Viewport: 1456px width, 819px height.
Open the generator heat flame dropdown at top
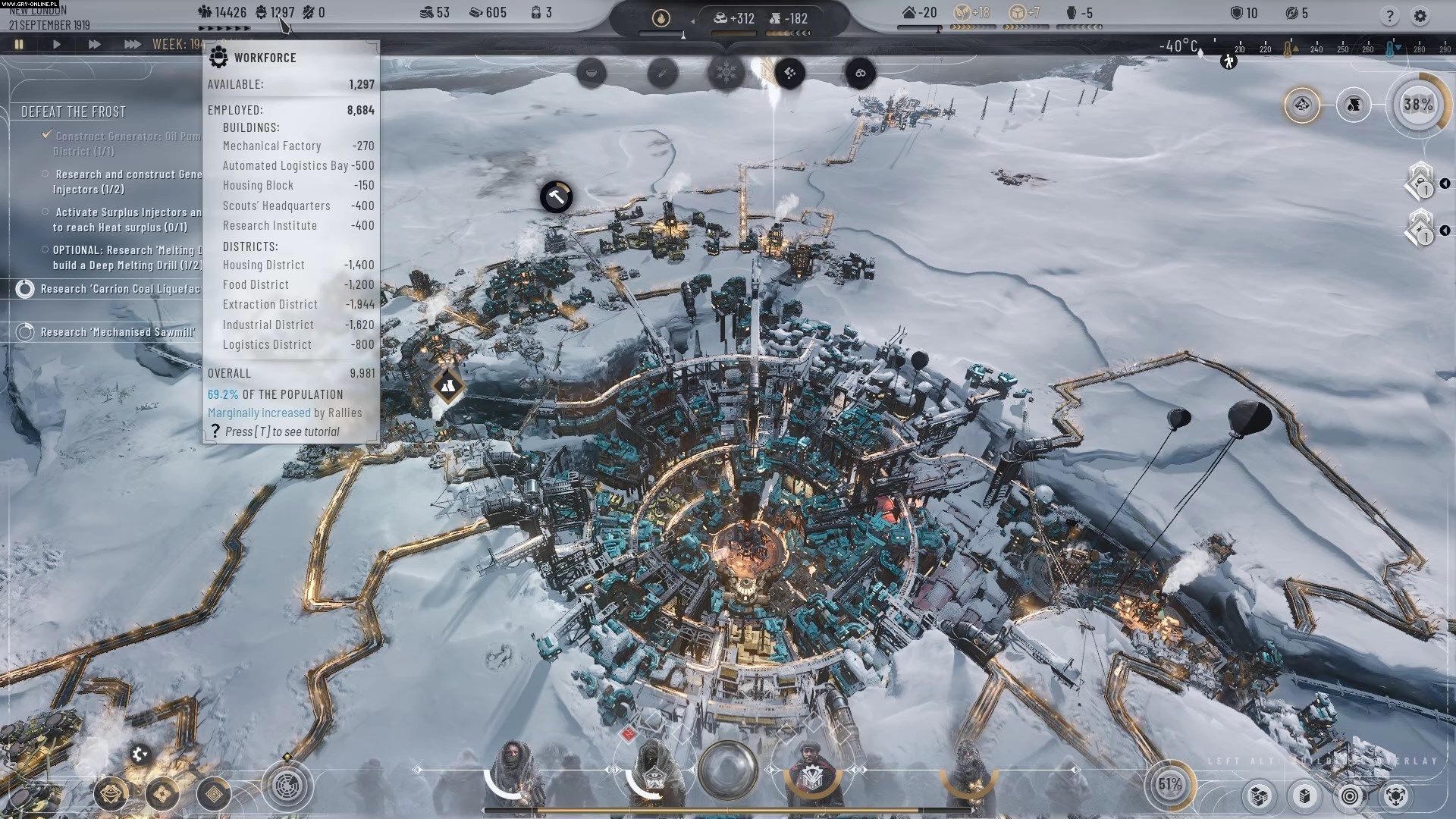(x=661, y=18)
